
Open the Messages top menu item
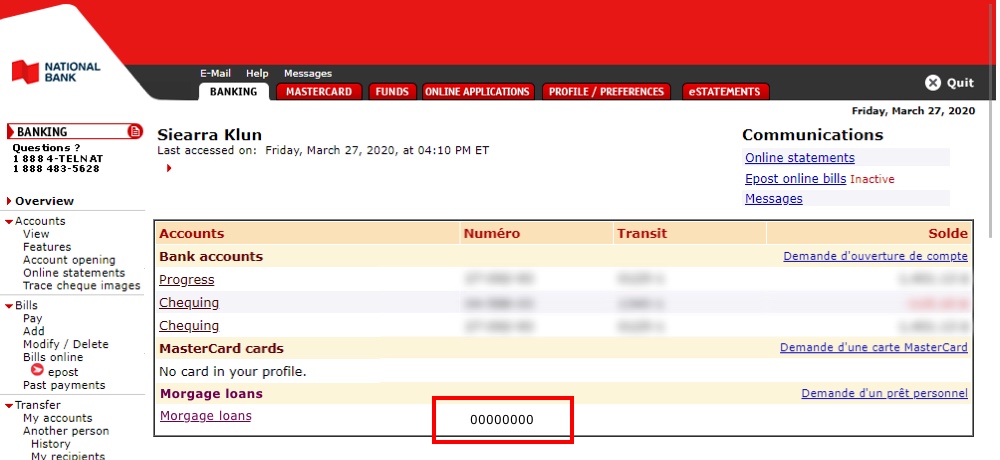pyautogui.click(x=308, y=73)
